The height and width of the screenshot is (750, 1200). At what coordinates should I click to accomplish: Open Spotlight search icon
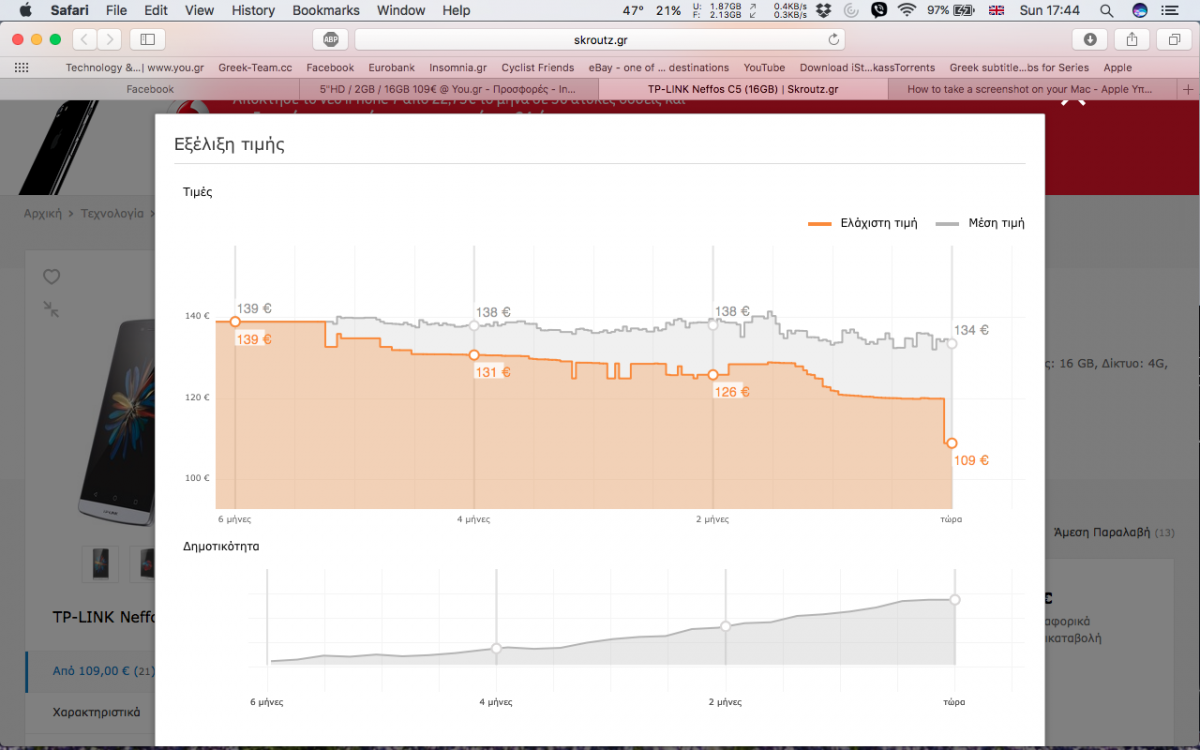pyautogui.click(x=1106, y=10)
